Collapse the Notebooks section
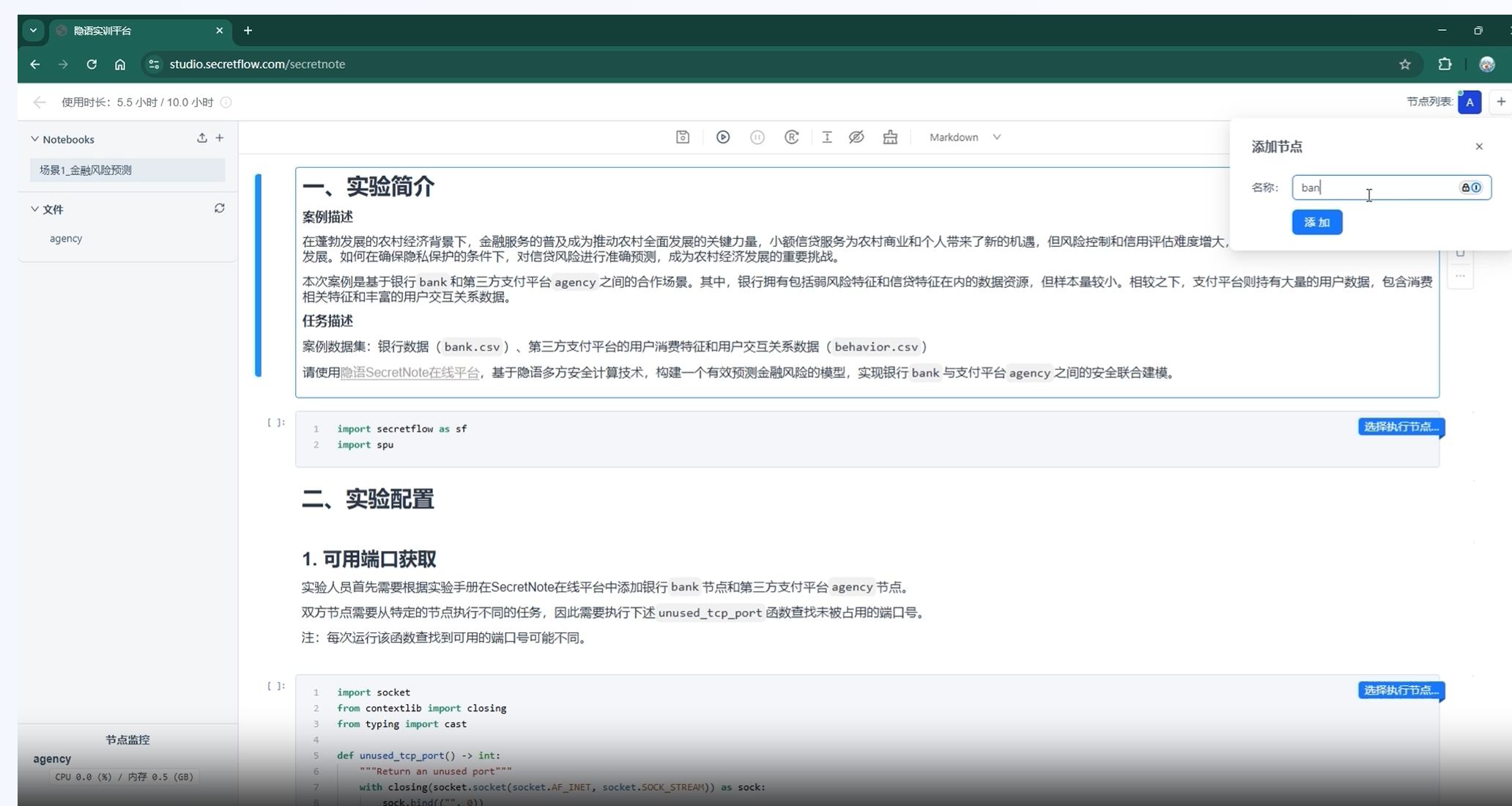 pyautogui.click(x=34, y=138)
